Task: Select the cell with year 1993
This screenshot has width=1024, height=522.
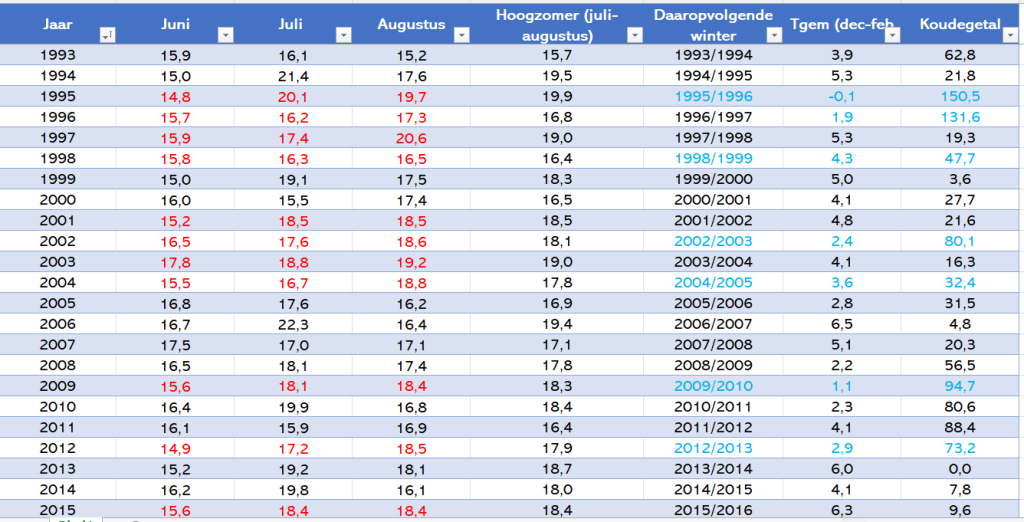Action: (x=58, y=55)
